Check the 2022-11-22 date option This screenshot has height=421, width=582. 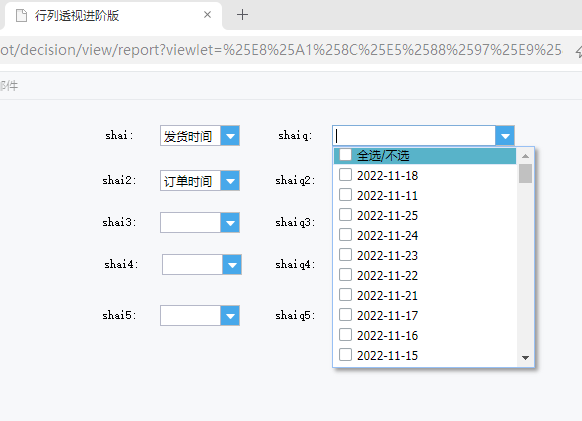pos(345,275)
